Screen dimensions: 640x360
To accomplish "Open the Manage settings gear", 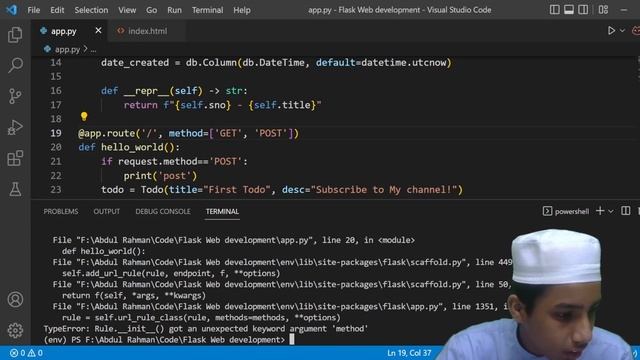I will tap(15, 330).
